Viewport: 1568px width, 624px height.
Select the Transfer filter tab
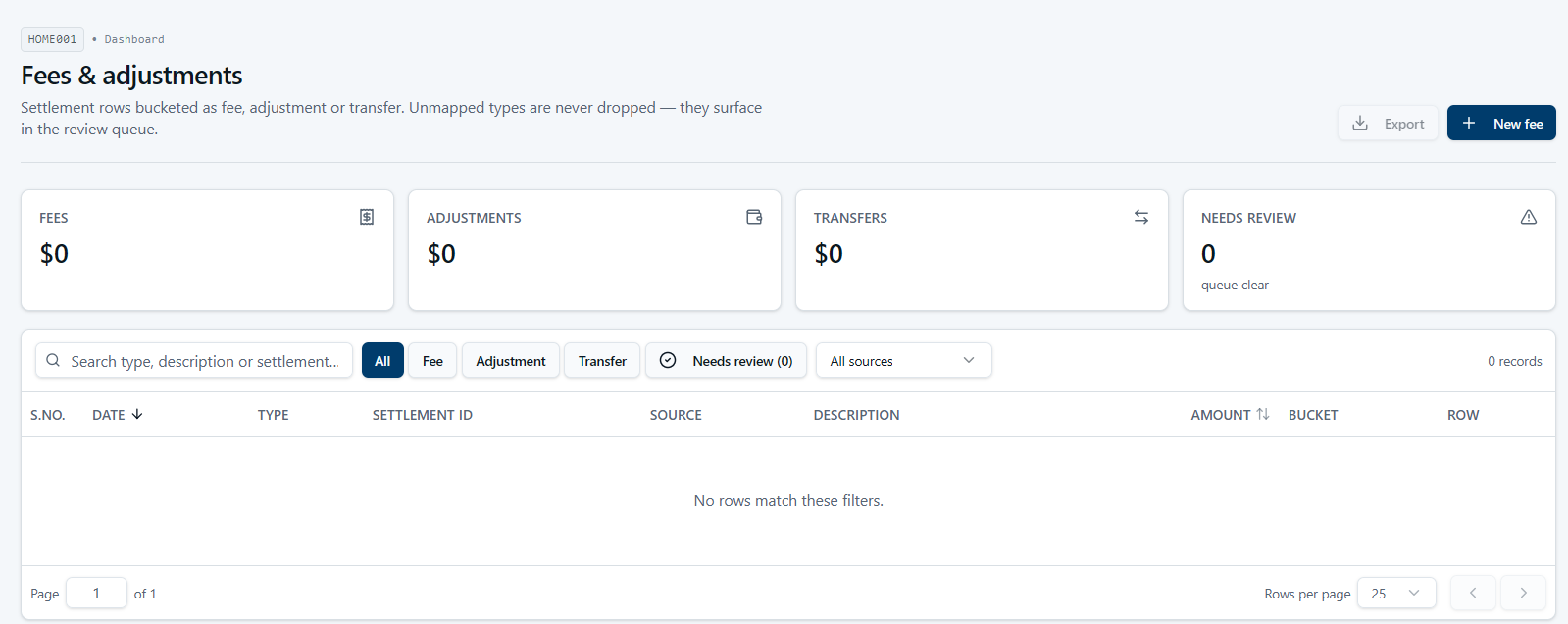point(602,360)
